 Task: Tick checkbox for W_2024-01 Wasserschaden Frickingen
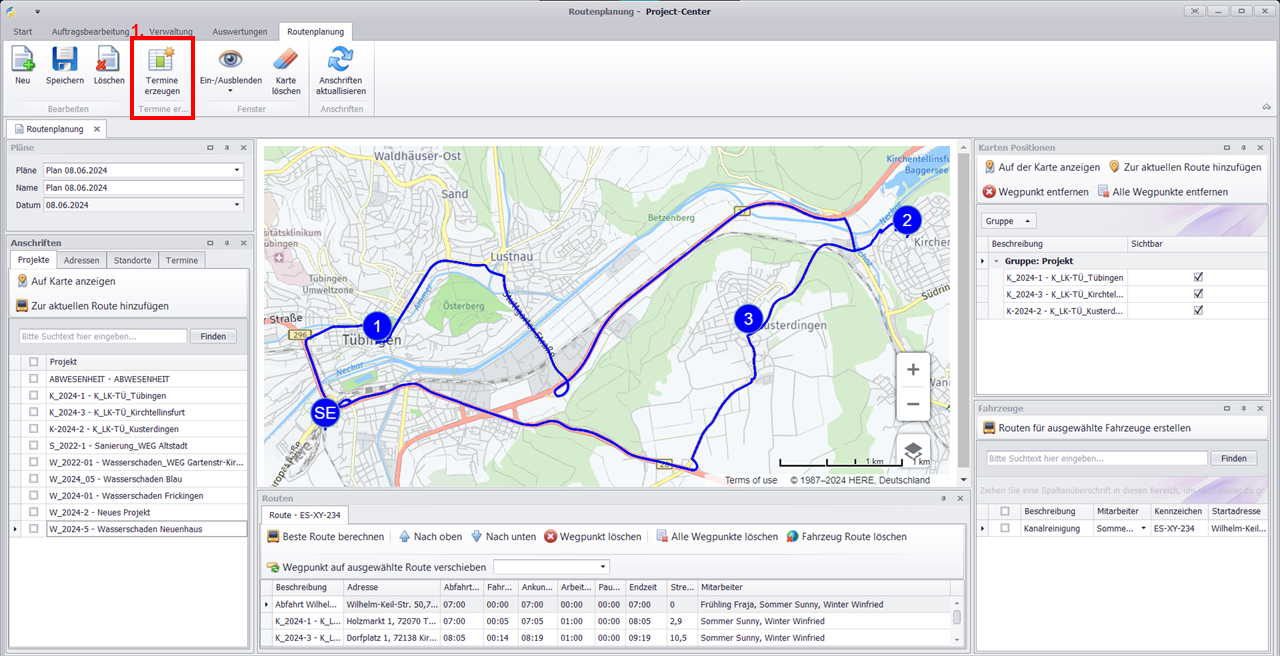34,495
